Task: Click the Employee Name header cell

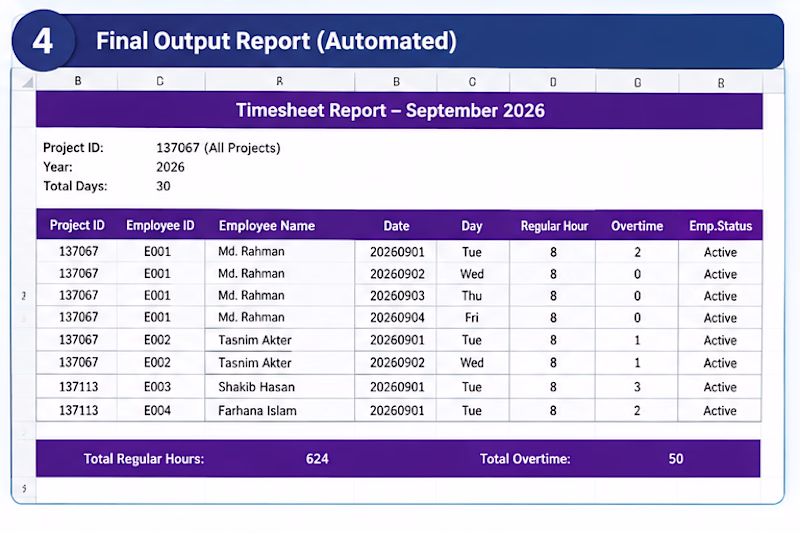Action: [x=267, y=225]
